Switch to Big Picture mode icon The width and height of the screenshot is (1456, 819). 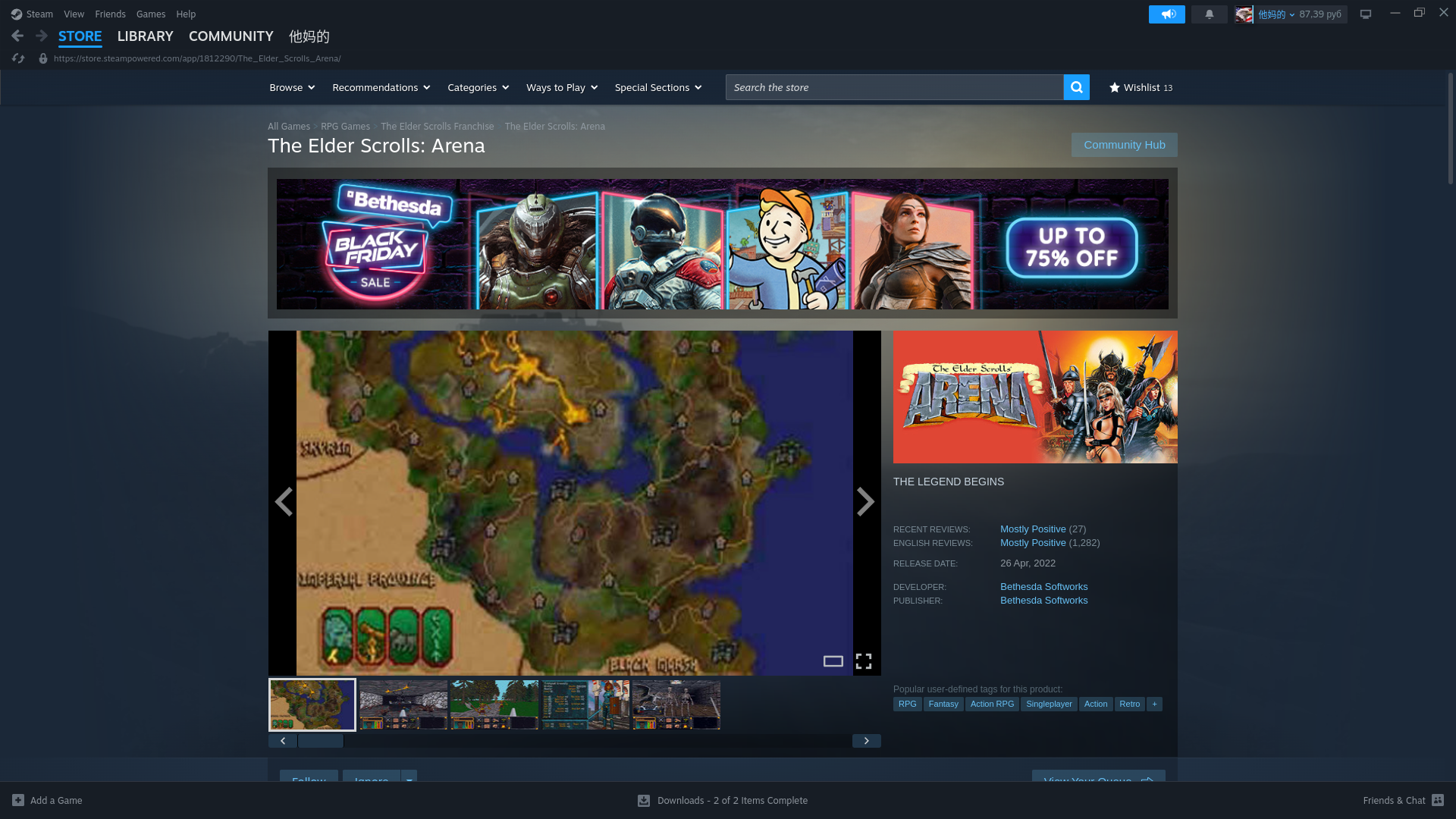(x=1366, y=14)
